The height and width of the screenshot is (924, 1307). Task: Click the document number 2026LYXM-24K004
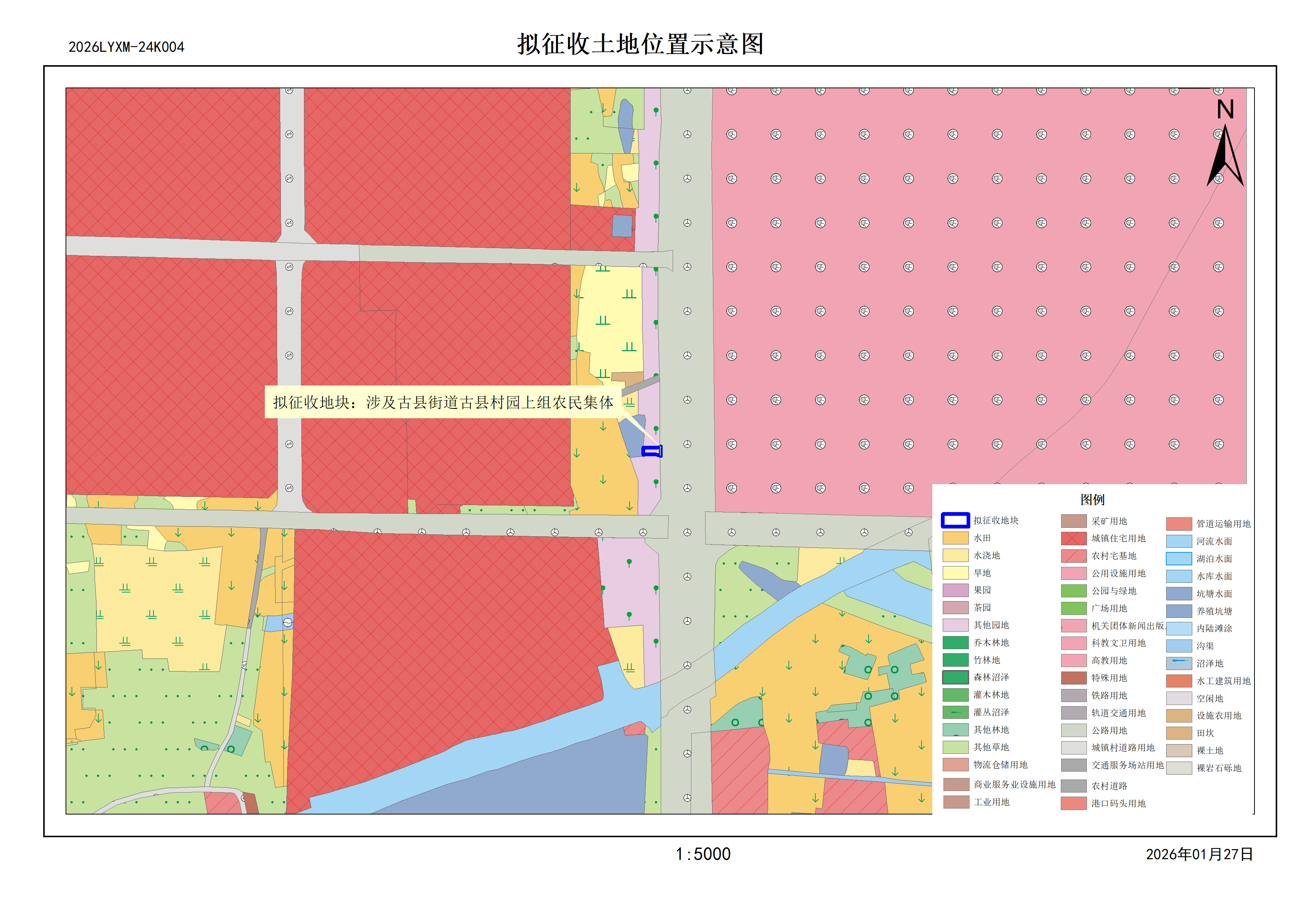click(x=126, y=47)
